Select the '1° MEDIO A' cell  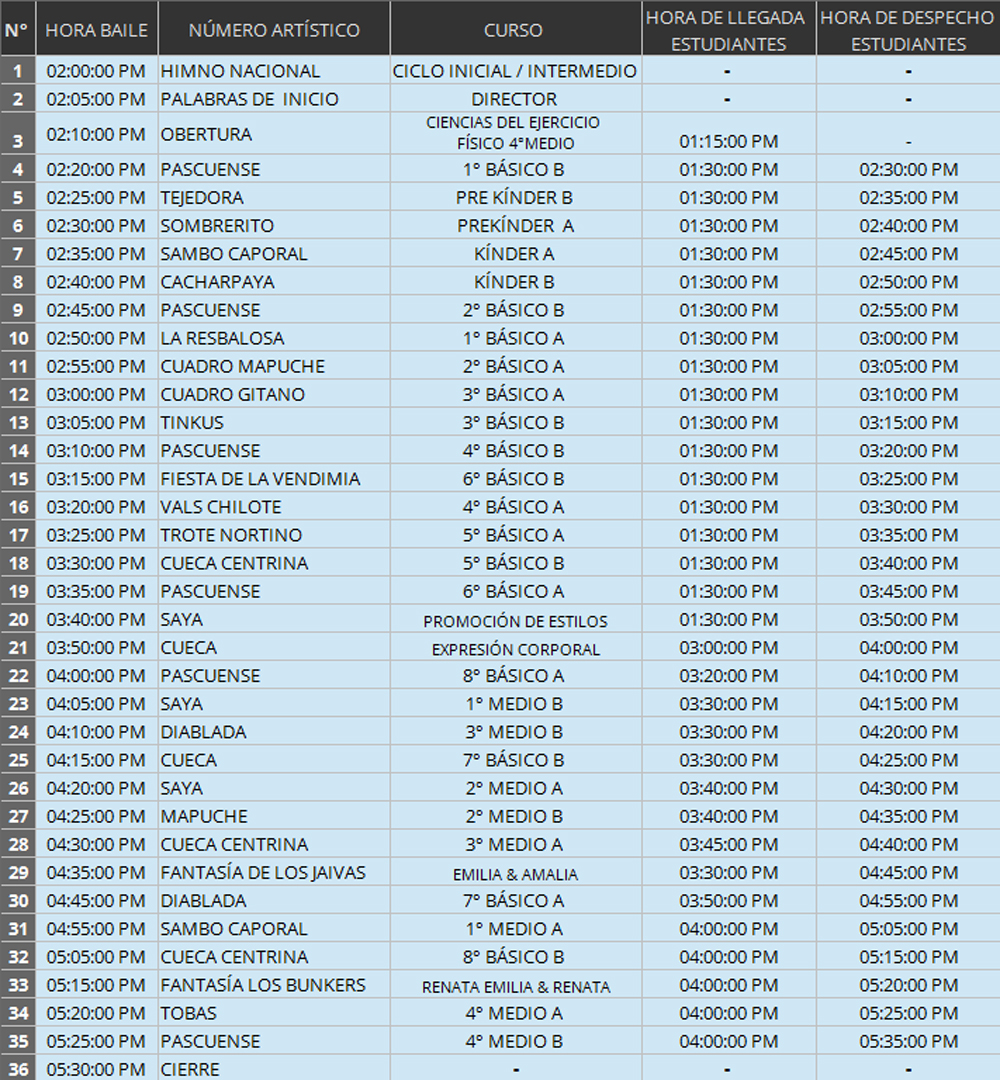click(516, 928)
